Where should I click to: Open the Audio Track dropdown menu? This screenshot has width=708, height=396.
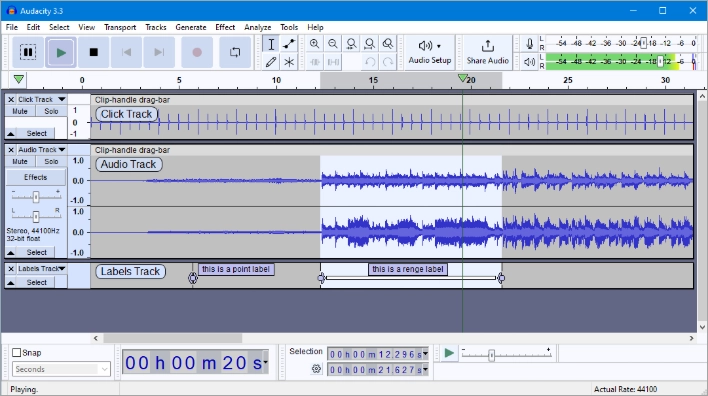click(42, 149)
